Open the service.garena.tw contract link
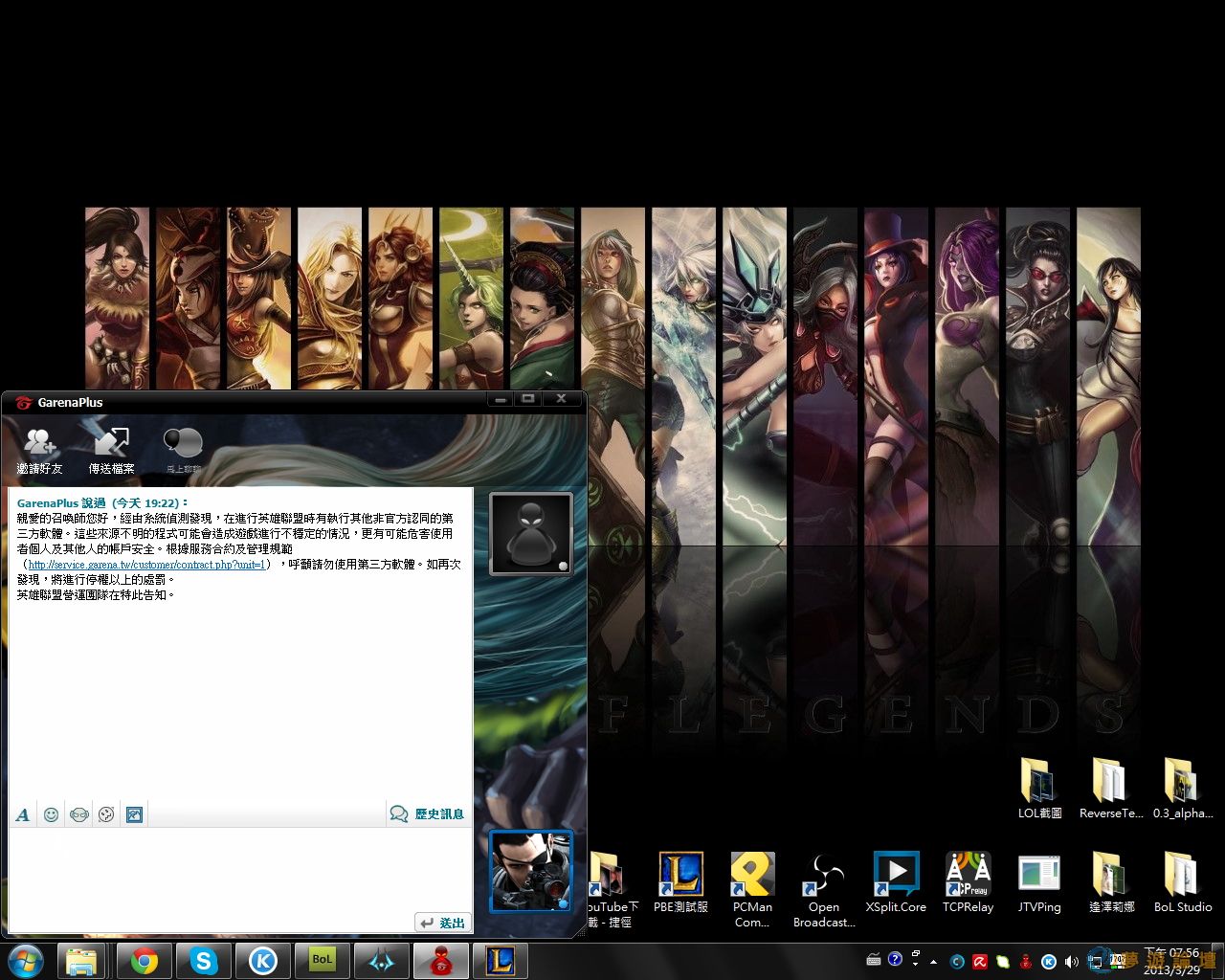This screenshot has width=1225, height=980. 147,565
